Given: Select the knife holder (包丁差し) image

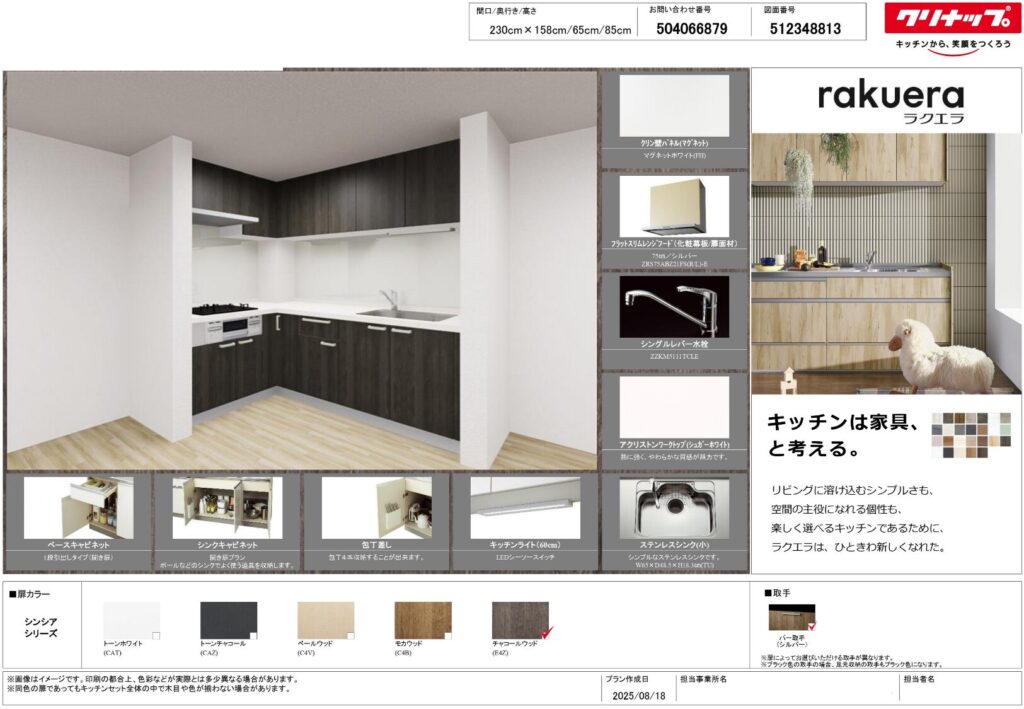Looking at the screenshot, I should point(377,507).
